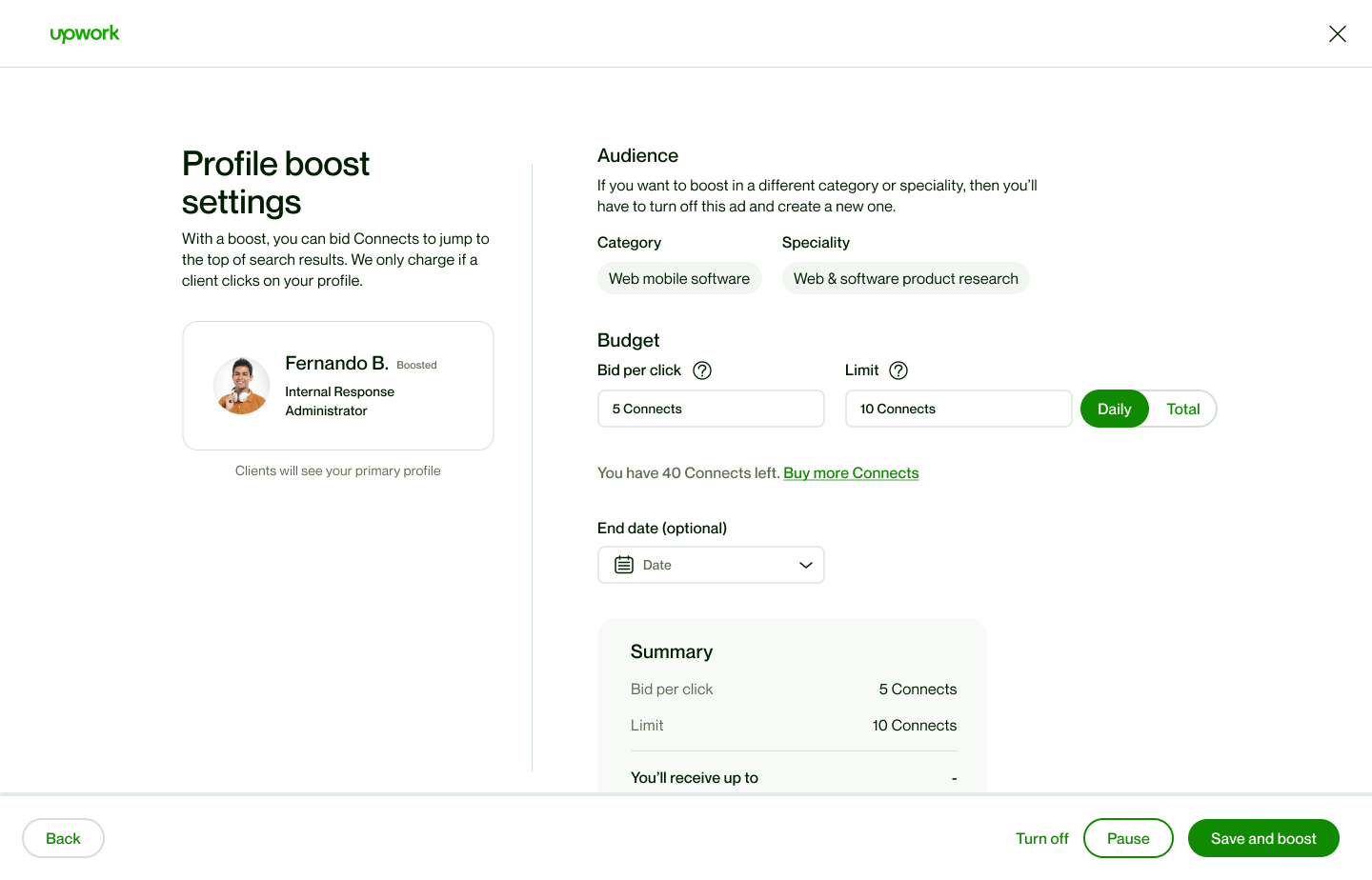Click Fernando B. profile avatar
Screen dimensions: 1372x880
pos(241,386)
